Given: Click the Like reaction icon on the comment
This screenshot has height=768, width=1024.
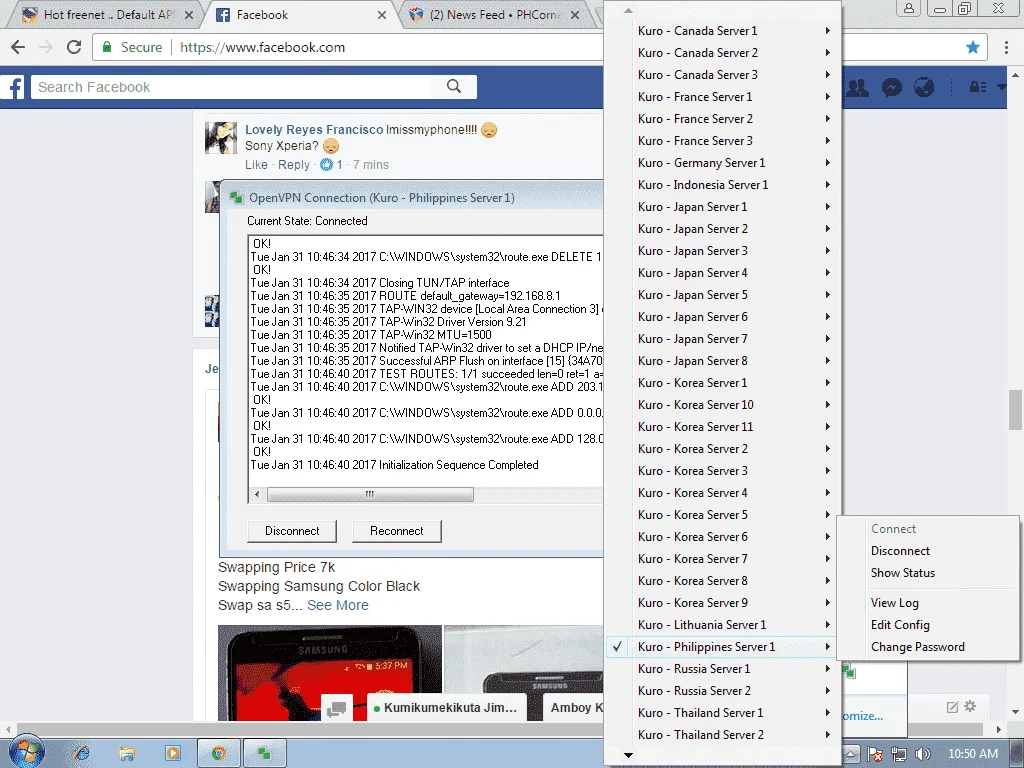Looking at the screenshot, I should click(x=327, y=165).
